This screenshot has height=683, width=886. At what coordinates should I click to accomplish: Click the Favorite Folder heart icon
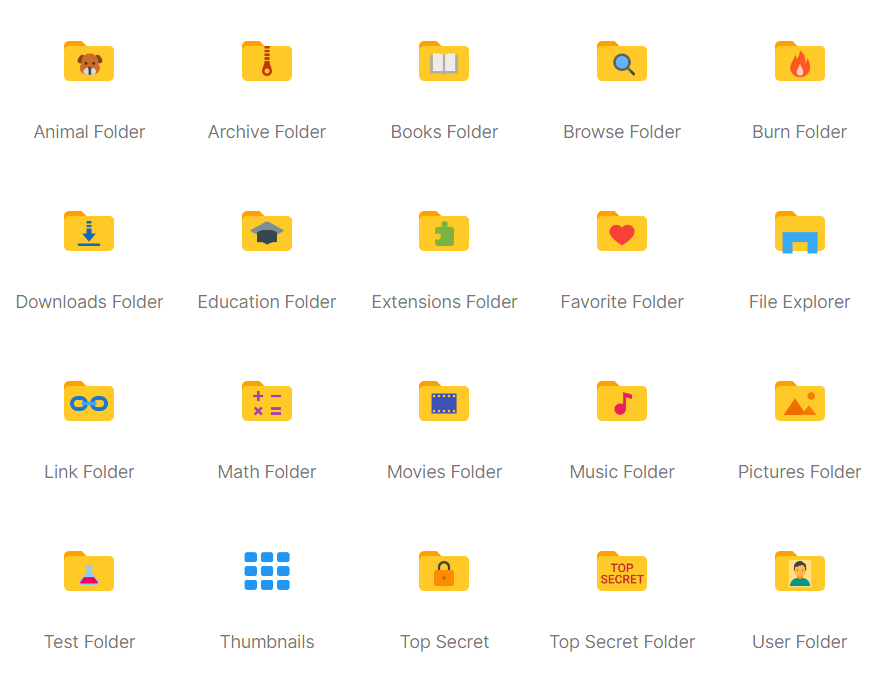621,231
